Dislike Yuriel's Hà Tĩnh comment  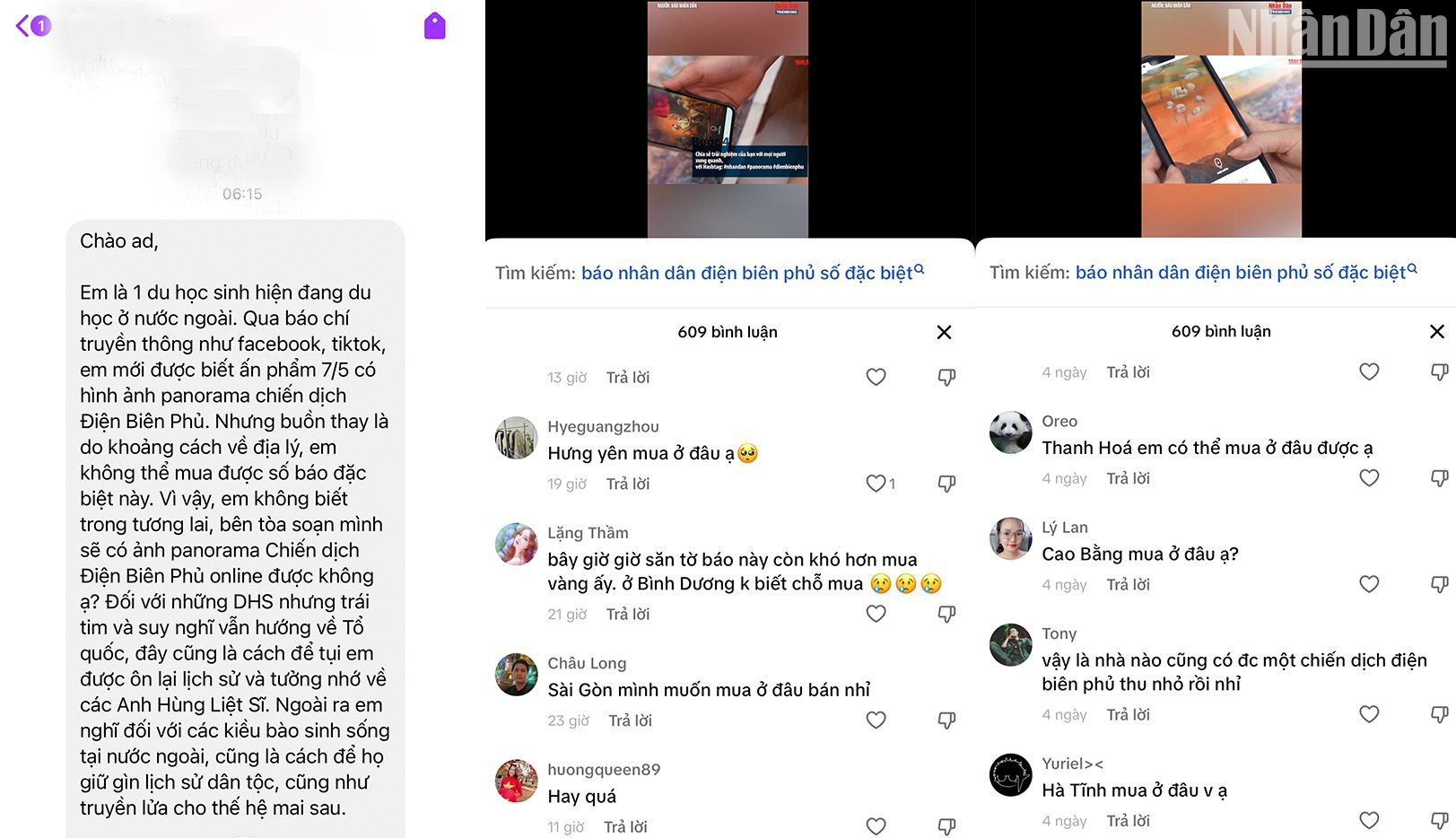coord(1439,820)
